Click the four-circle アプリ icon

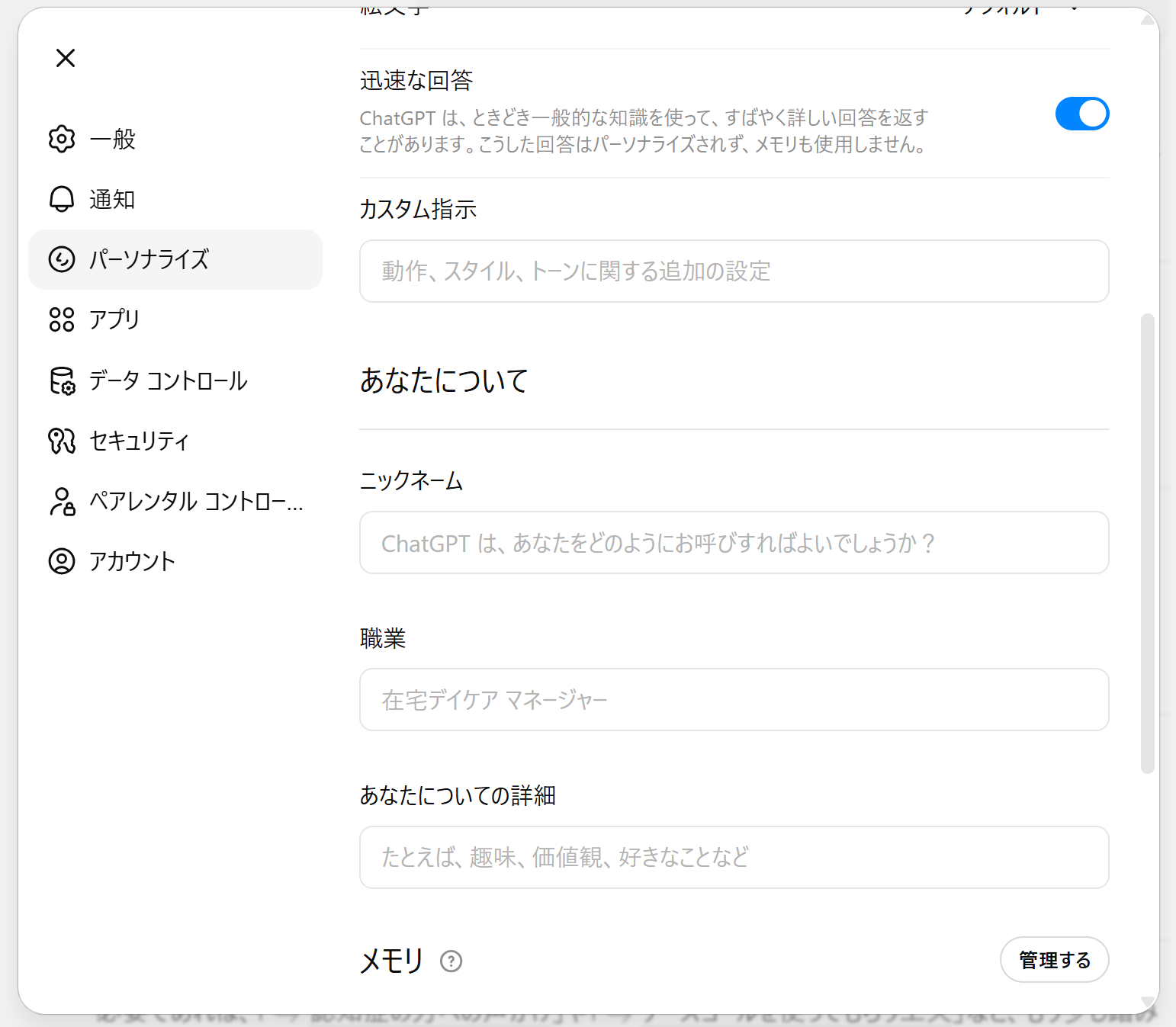tap(62, 319)
